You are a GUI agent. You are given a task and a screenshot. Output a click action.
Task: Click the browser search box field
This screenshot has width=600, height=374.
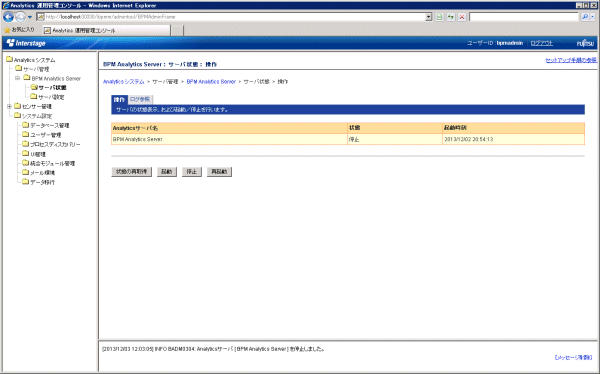(x=523, y=17)
